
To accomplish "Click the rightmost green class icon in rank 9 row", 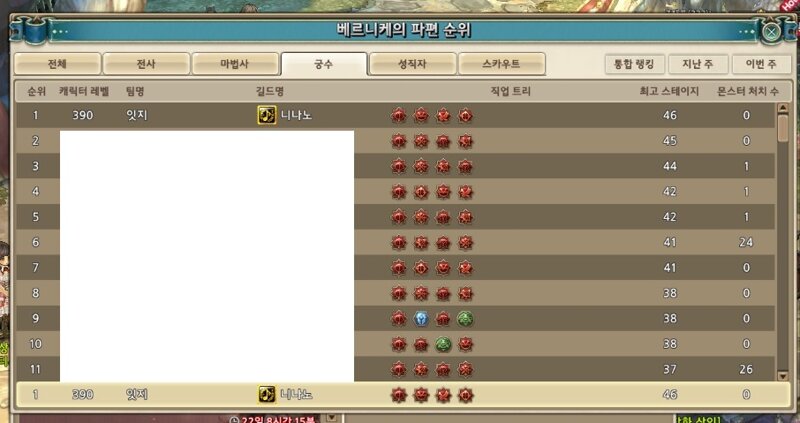I will (x=465, y=319).
